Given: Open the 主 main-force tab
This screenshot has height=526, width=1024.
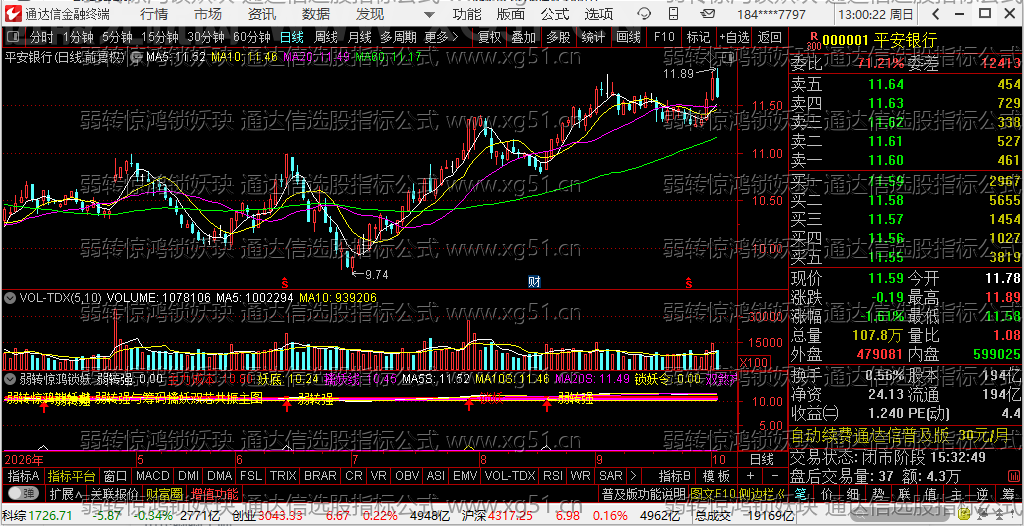Looking at the screenshot, I should [x=956, y=492].
